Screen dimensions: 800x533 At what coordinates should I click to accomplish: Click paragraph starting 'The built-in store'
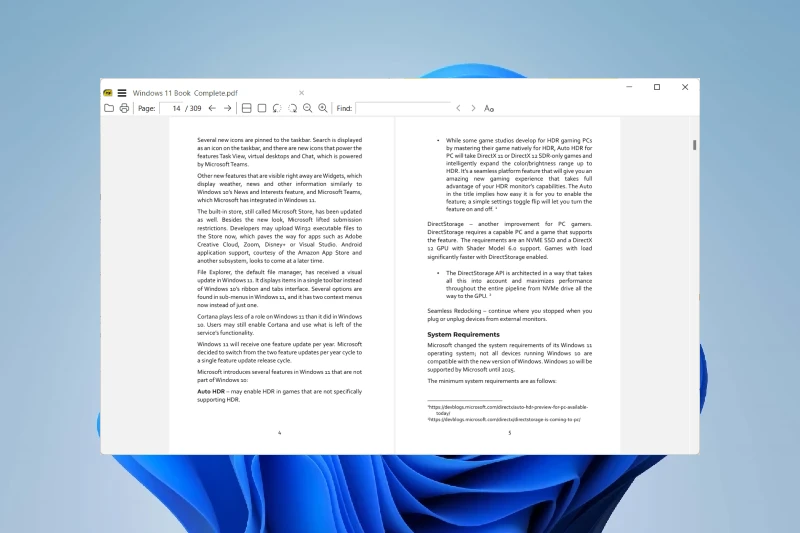(x=280, y=236)
